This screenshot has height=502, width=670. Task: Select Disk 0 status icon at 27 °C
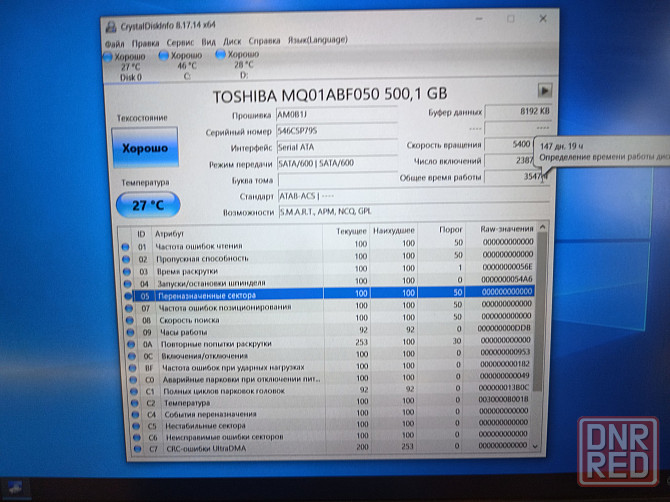pos(109,56)
